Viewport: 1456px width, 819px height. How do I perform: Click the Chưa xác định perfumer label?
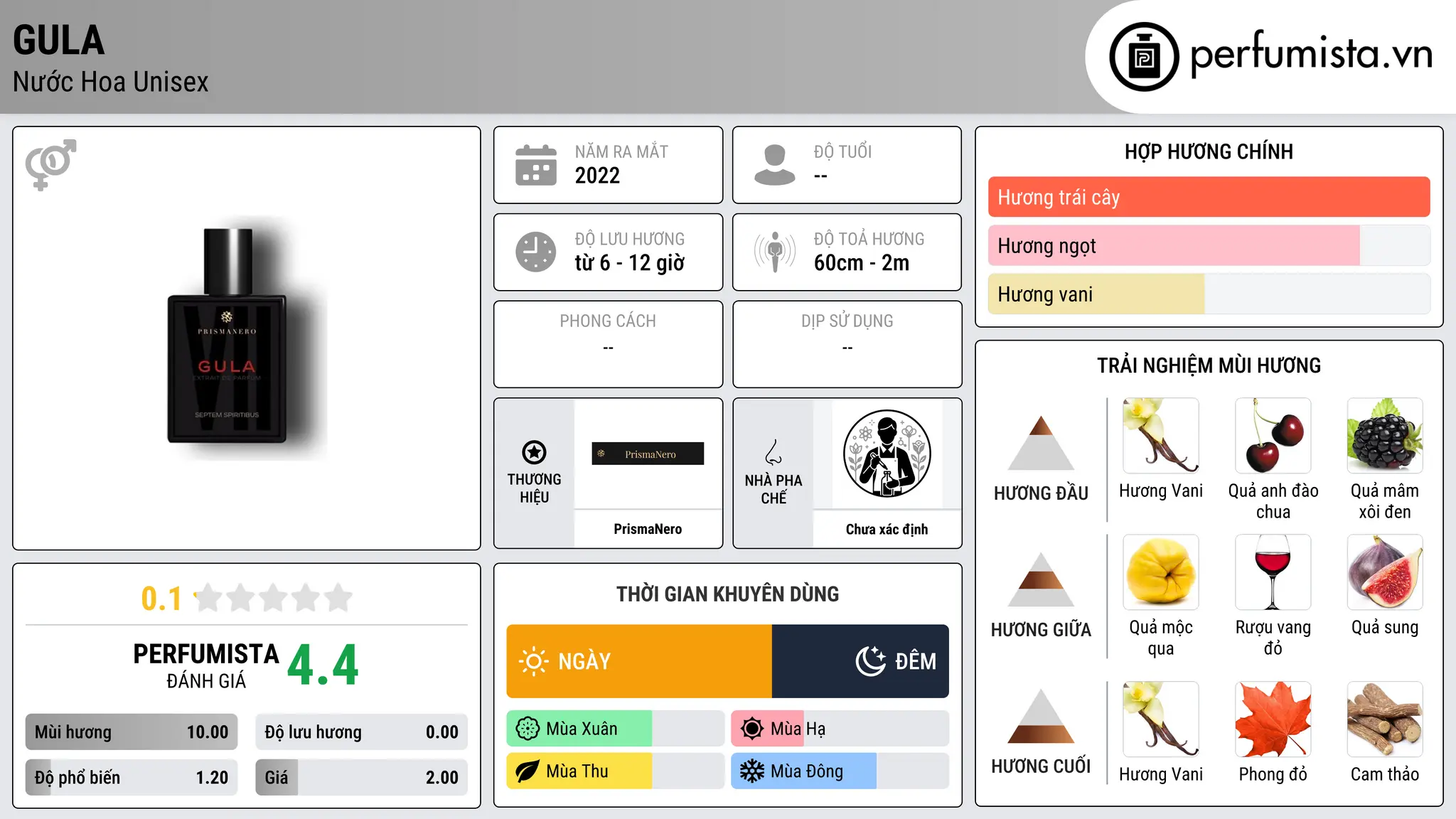pyautogui.click(x=887, y=529)
